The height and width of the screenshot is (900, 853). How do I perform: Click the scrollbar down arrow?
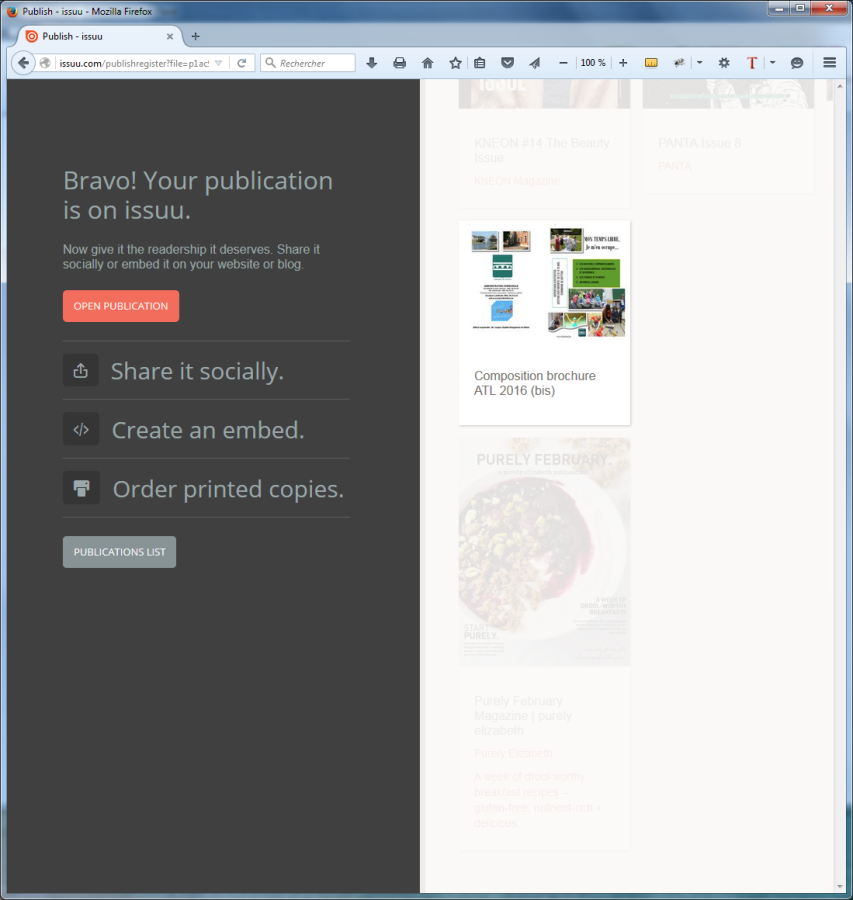[x=840, y=886]
